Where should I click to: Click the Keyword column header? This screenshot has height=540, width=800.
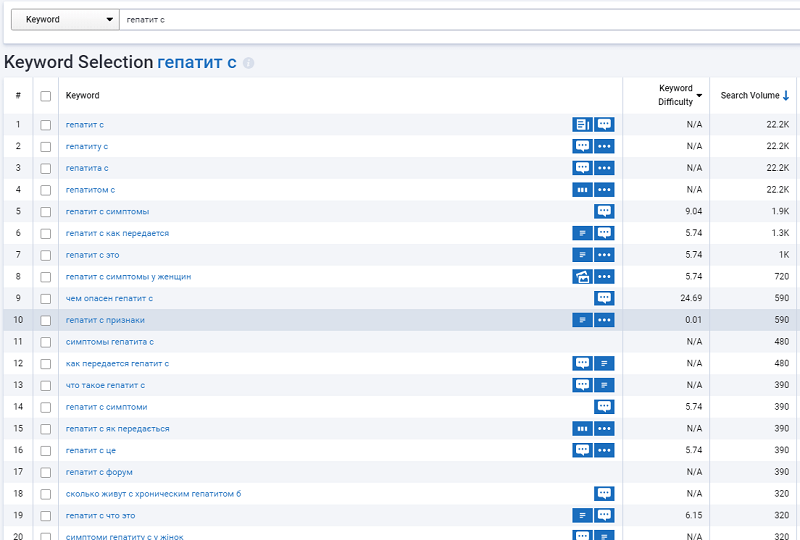(83, 96)
